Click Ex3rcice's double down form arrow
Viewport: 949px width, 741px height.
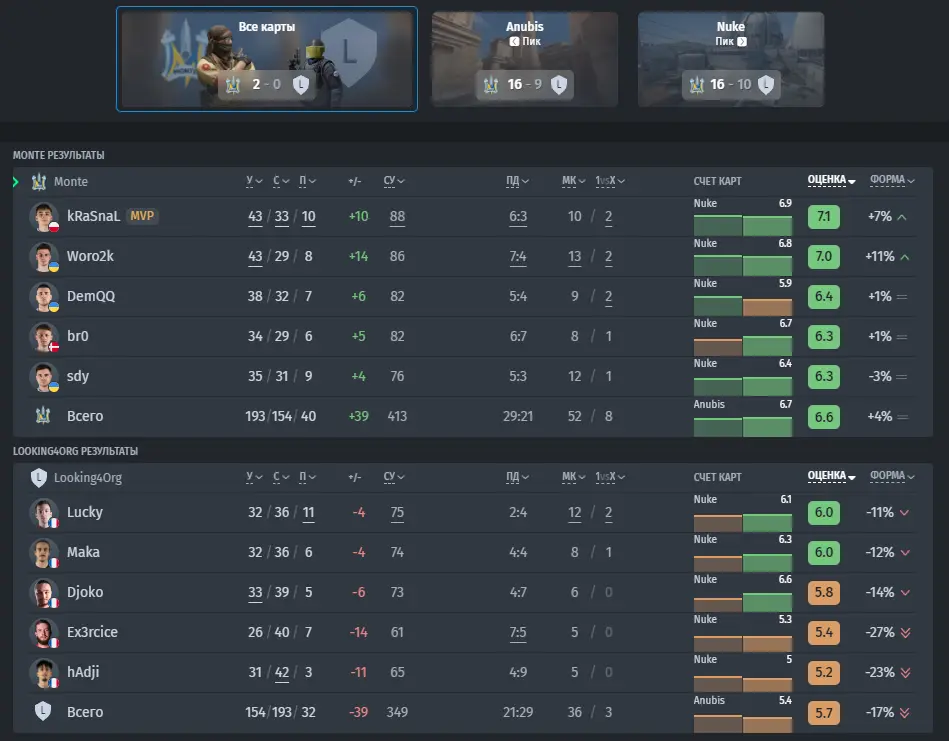pyautogui.click(x=905, y=633)
